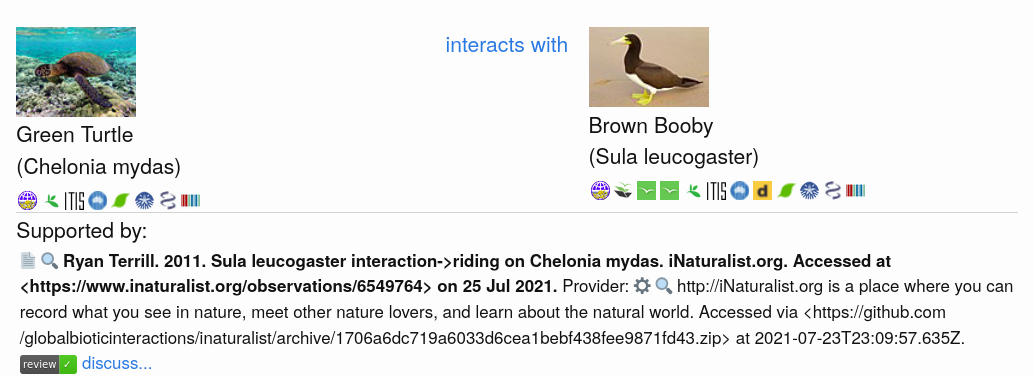Image resolution: width=1034 pixels, height=377 pixels.
Task: Click first green bird square under Brown Booby
Action: (x=646, y=190)
